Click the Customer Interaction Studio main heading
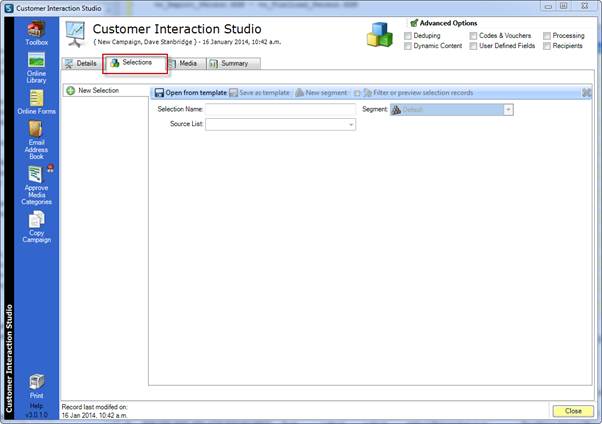 177,29
